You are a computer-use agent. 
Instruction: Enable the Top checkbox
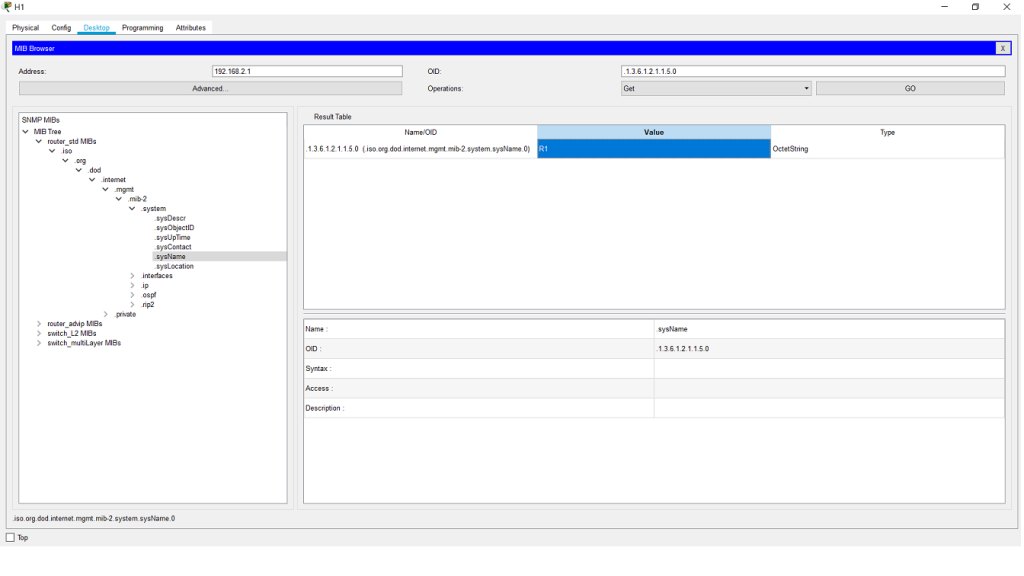[x=11, y=538]
